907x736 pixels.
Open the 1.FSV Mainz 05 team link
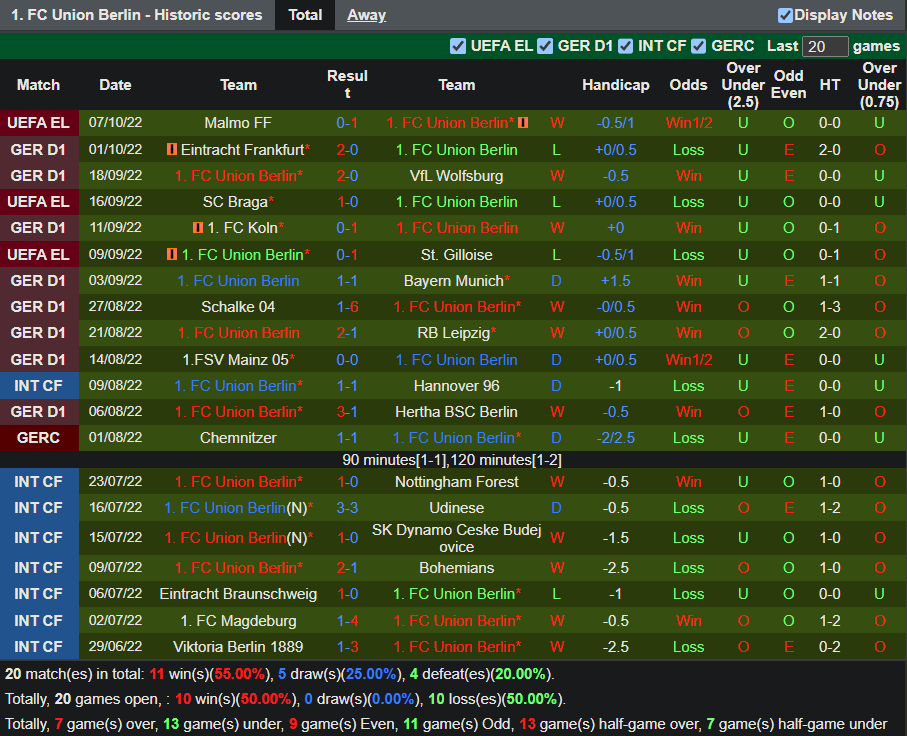click(235, 360)
